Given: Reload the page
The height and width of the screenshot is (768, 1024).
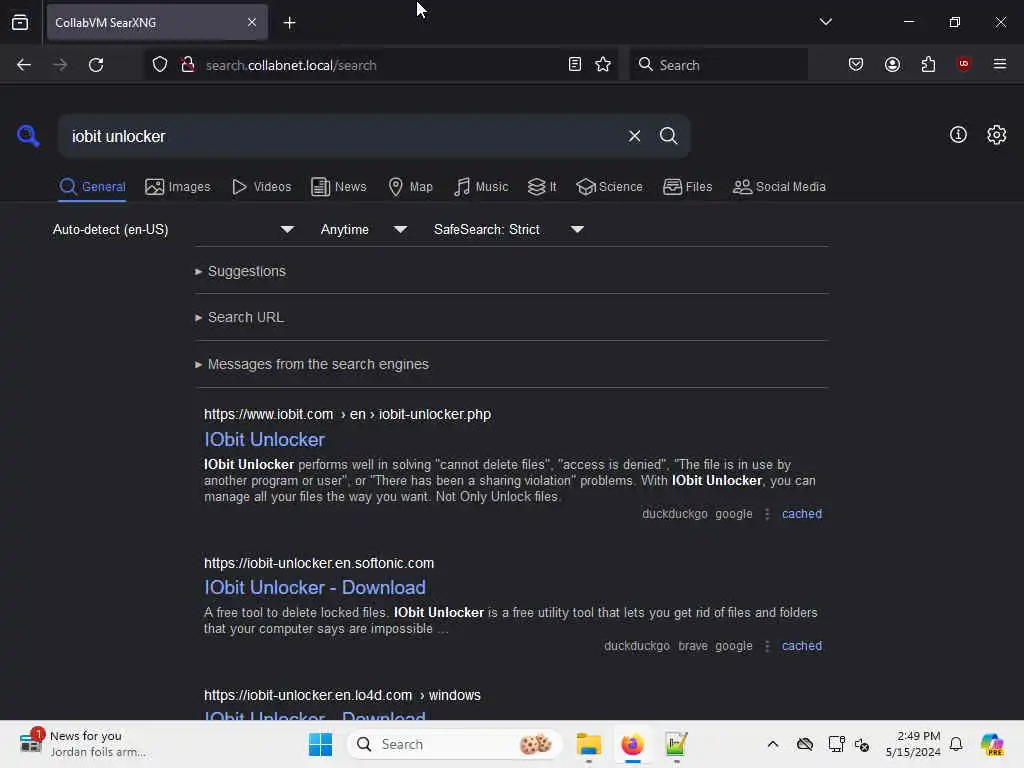Looking at the screenshot, I should point(96,65).
